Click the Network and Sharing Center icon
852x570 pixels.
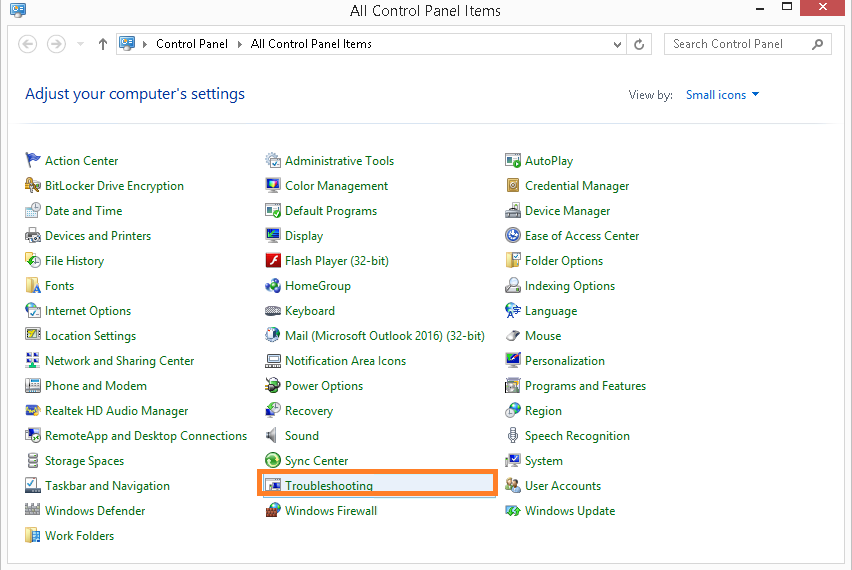coord(33,360)
